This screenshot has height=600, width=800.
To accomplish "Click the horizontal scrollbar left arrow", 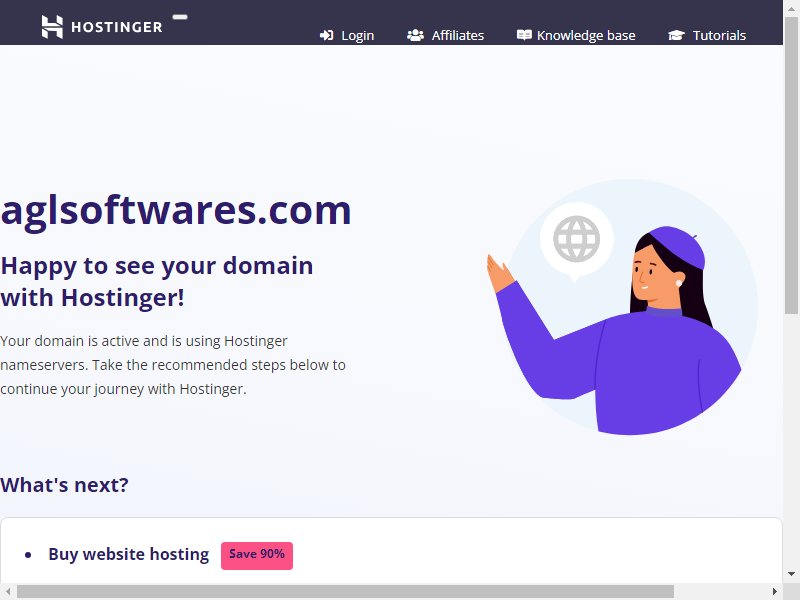I will [8, 592].
